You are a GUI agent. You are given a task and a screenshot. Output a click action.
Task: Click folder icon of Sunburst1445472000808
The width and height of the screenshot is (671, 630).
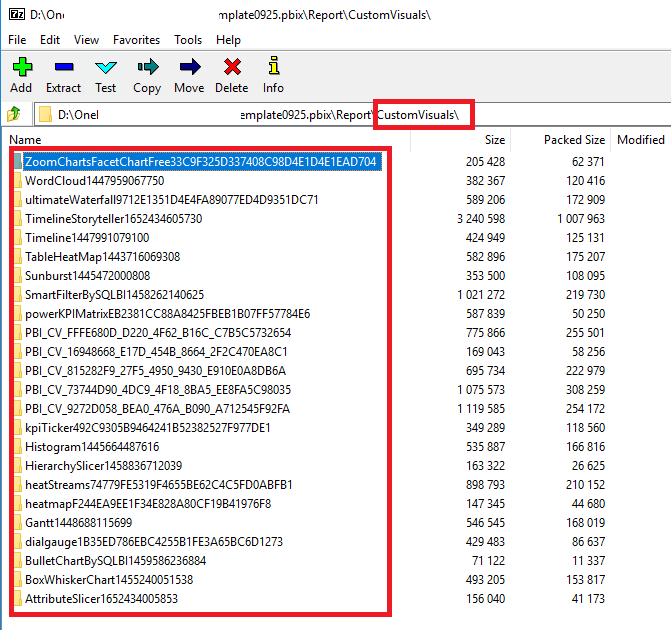click(x=18, y=276)
